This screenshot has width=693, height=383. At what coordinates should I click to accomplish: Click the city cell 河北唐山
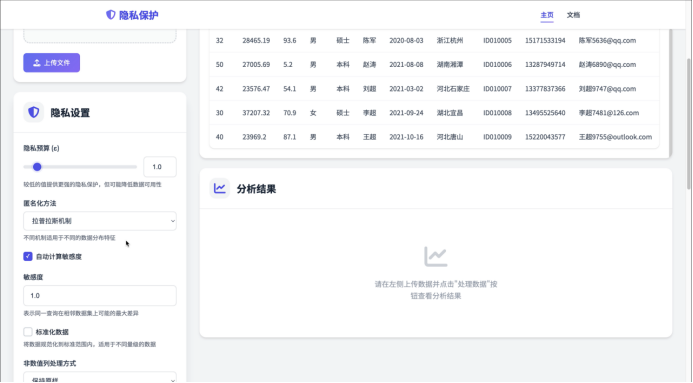(x=450, y=137)
